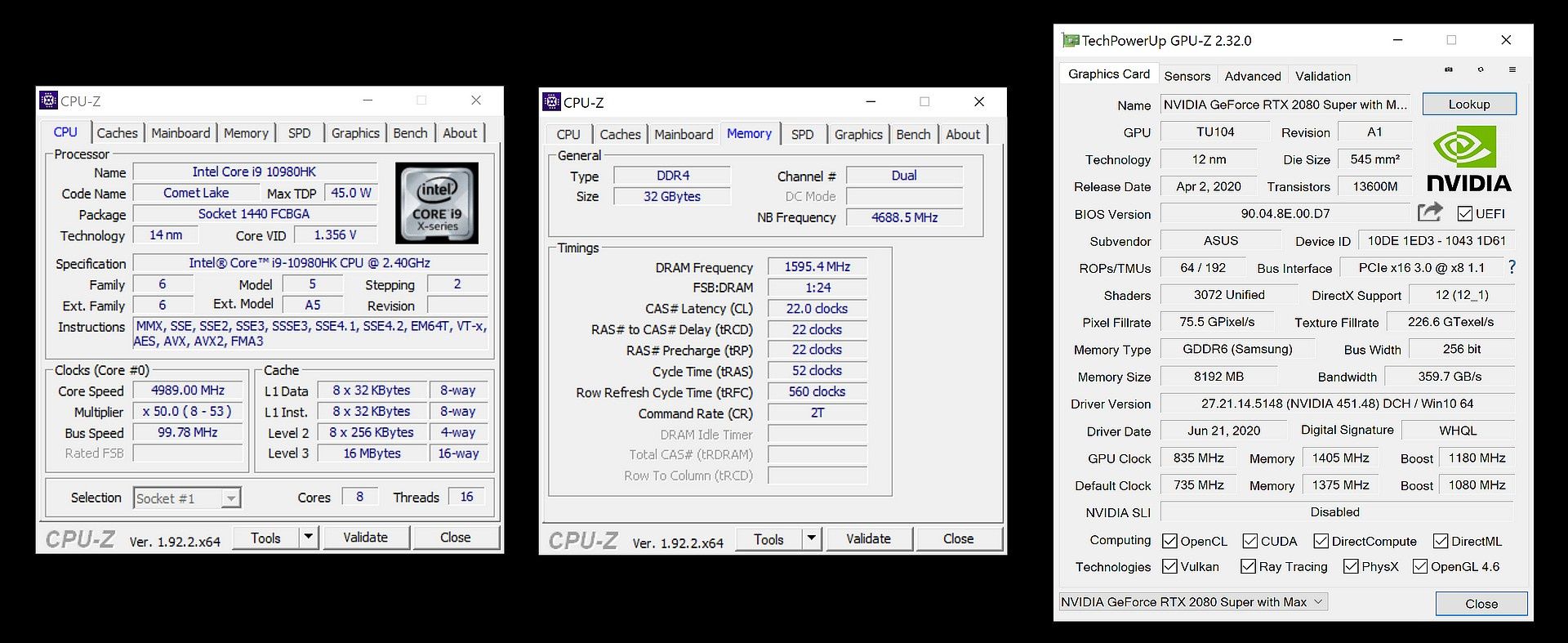Click Close button in GPU-Z
1568x643 pixels.
(x=1481, y=604)
